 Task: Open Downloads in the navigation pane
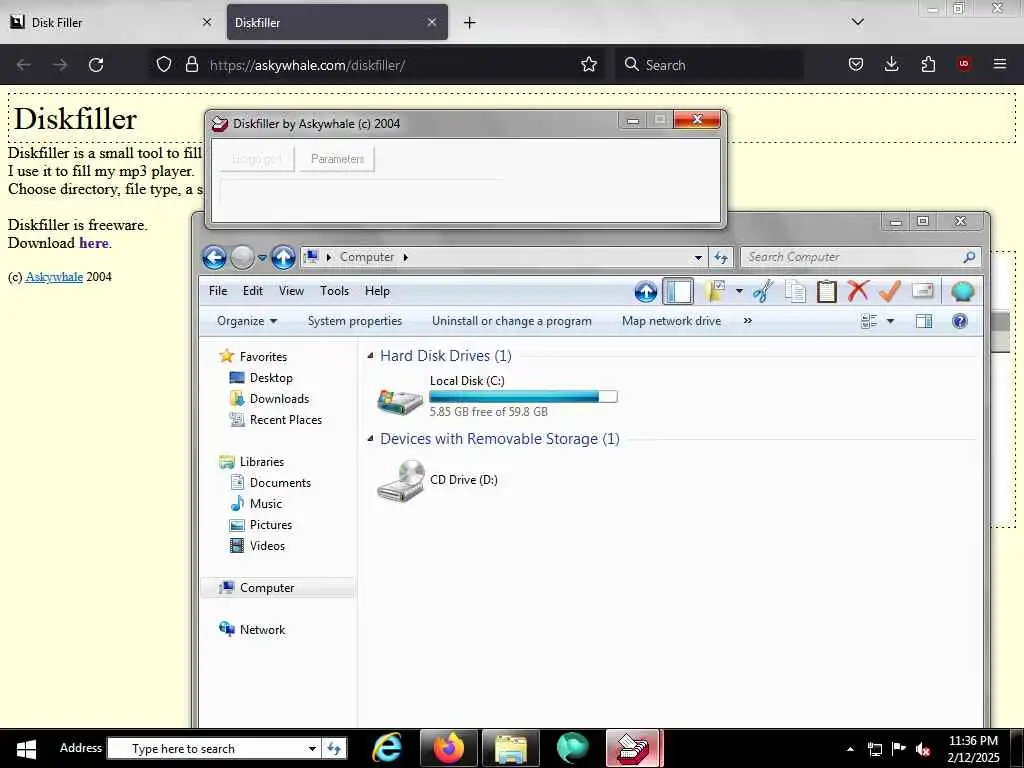point(280,399)
